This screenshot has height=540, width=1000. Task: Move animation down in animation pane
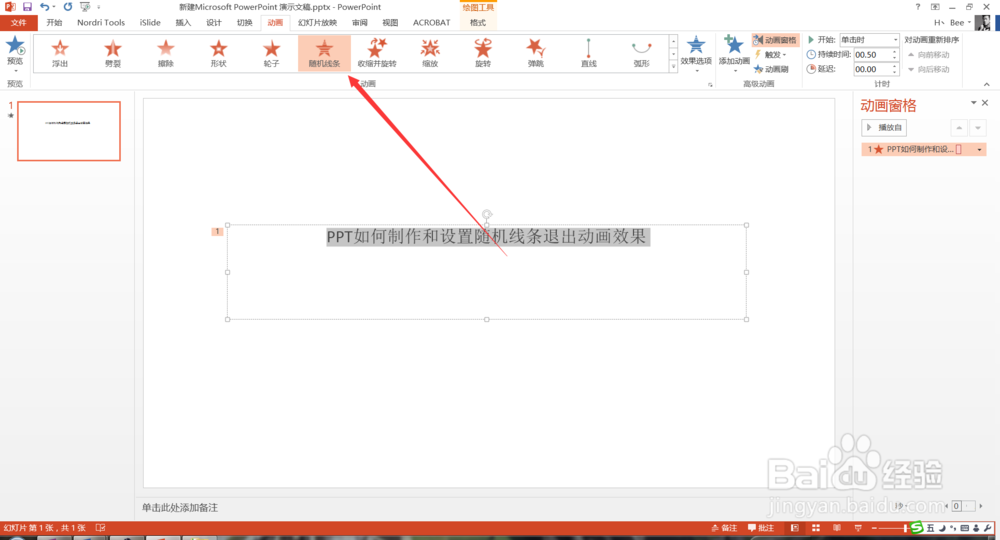coord(978,128)
